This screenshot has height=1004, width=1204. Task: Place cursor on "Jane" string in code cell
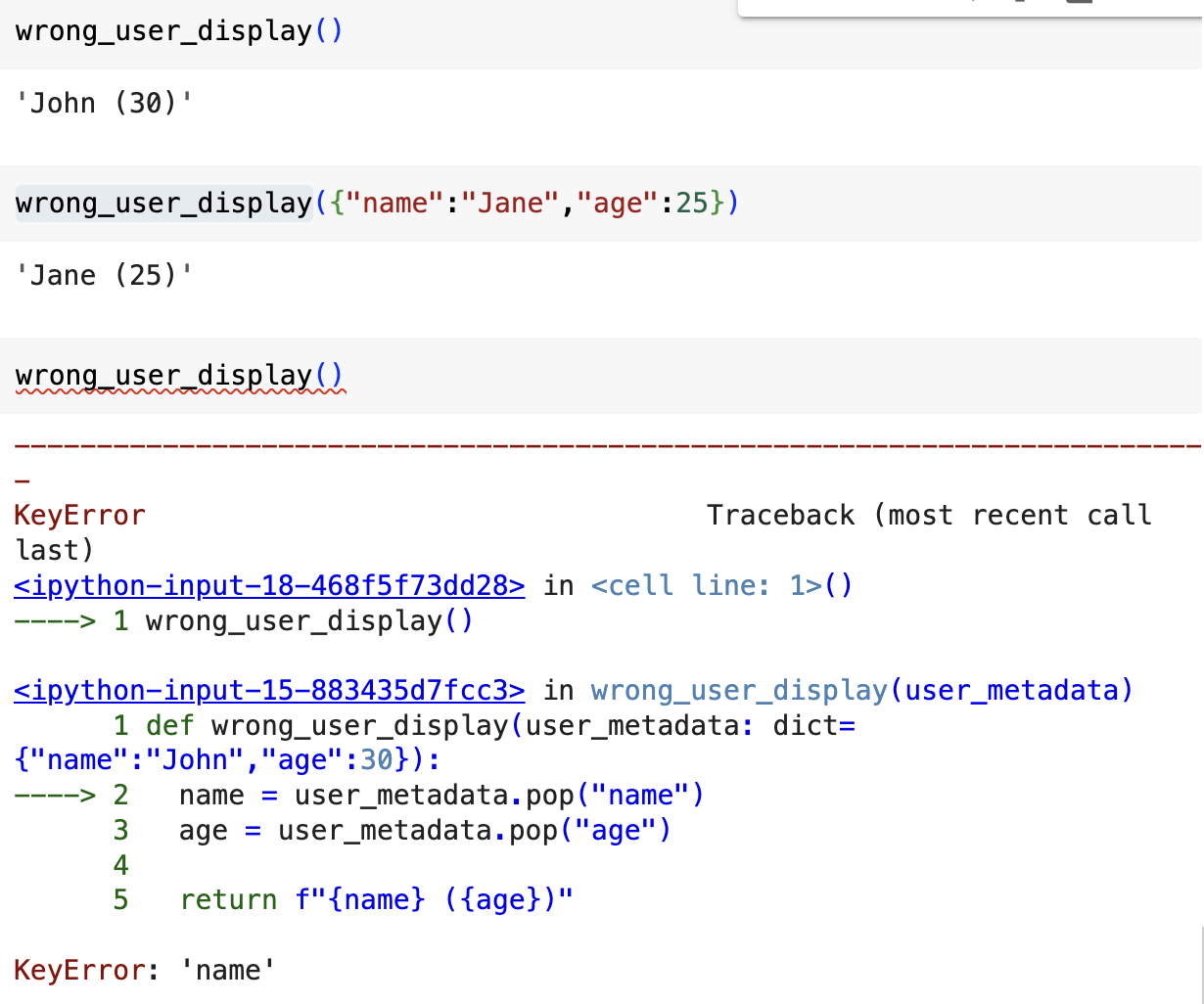point(510,203)
